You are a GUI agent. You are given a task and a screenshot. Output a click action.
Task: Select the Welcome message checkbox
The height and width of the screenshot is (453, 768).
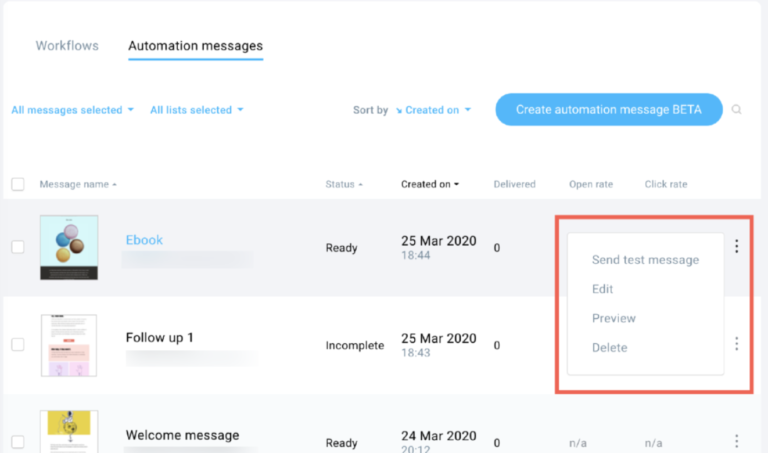point(18,442)
